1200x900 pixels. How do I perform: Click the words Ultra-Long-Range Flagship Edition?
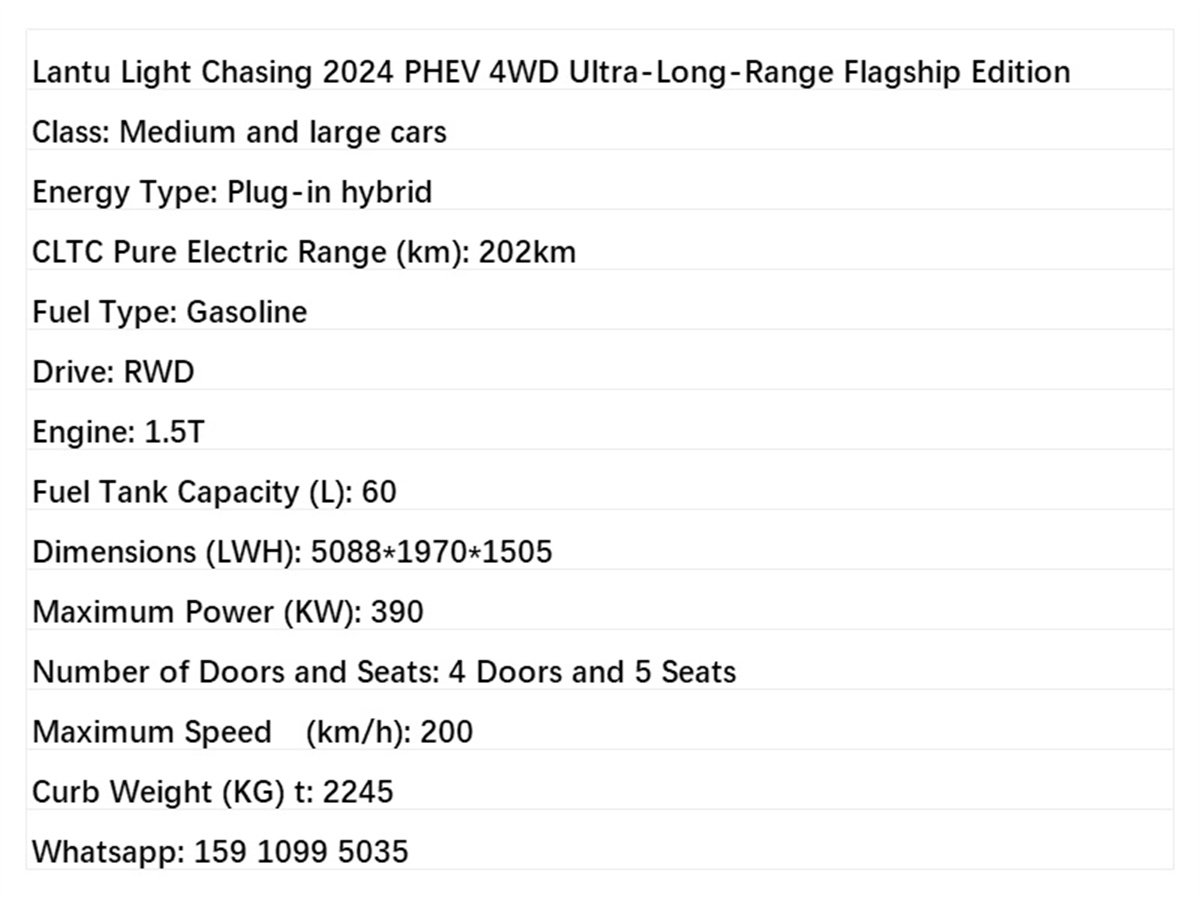(x=820, y=73)
